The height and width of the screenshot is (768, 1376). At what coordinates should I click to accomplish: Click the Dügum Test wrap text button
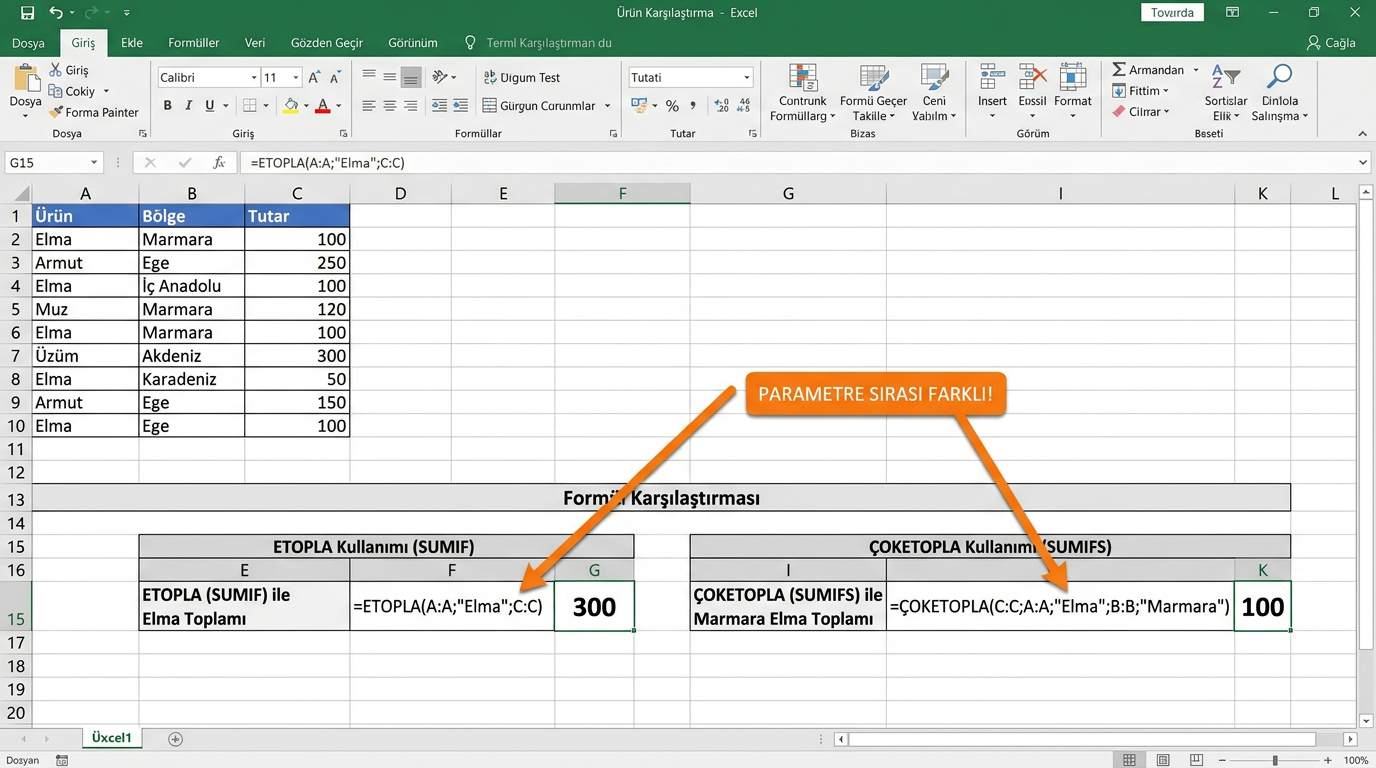tap(520, 78)
